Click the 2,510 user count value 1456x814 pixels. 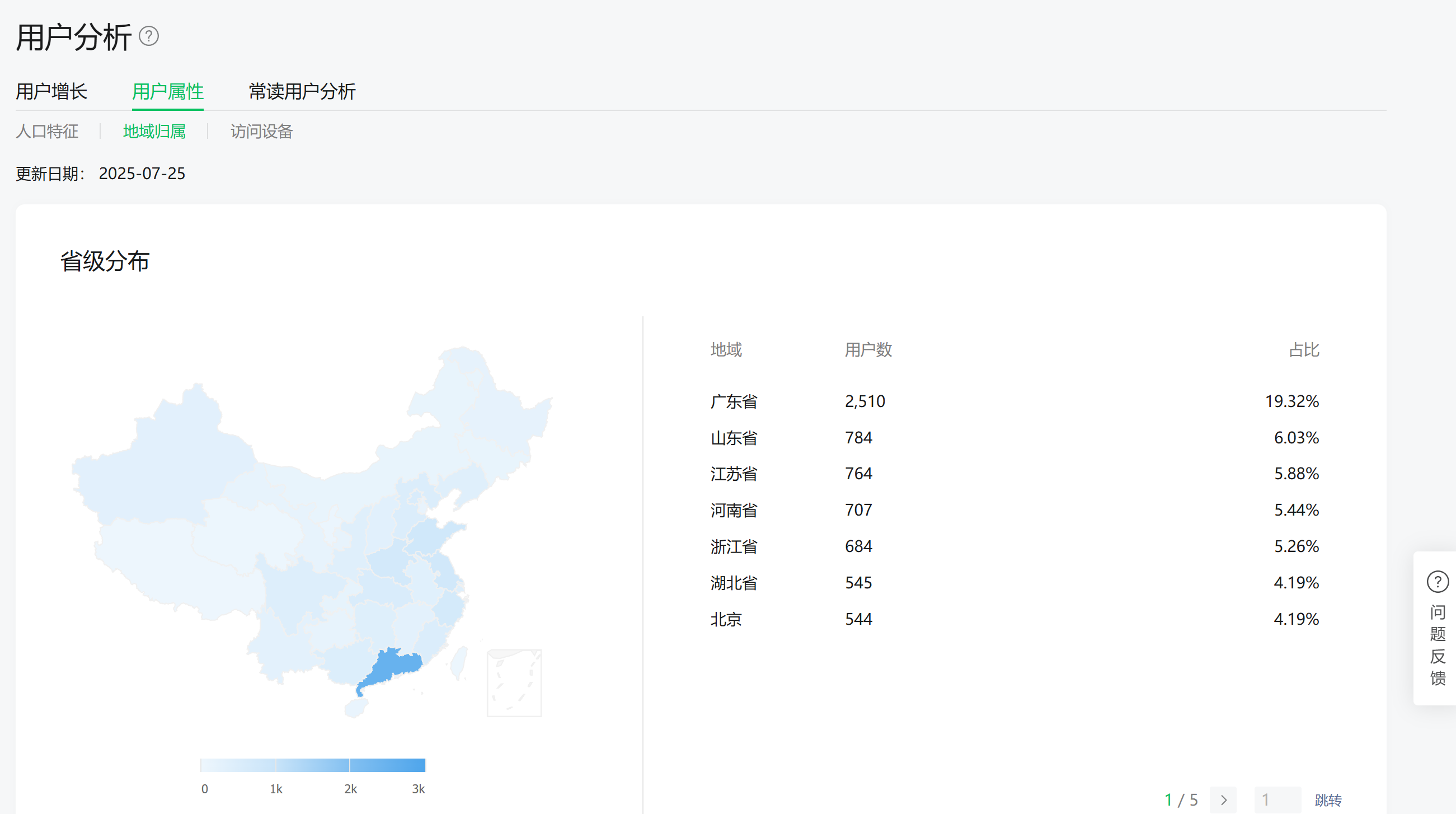click(x=865, y=401)
